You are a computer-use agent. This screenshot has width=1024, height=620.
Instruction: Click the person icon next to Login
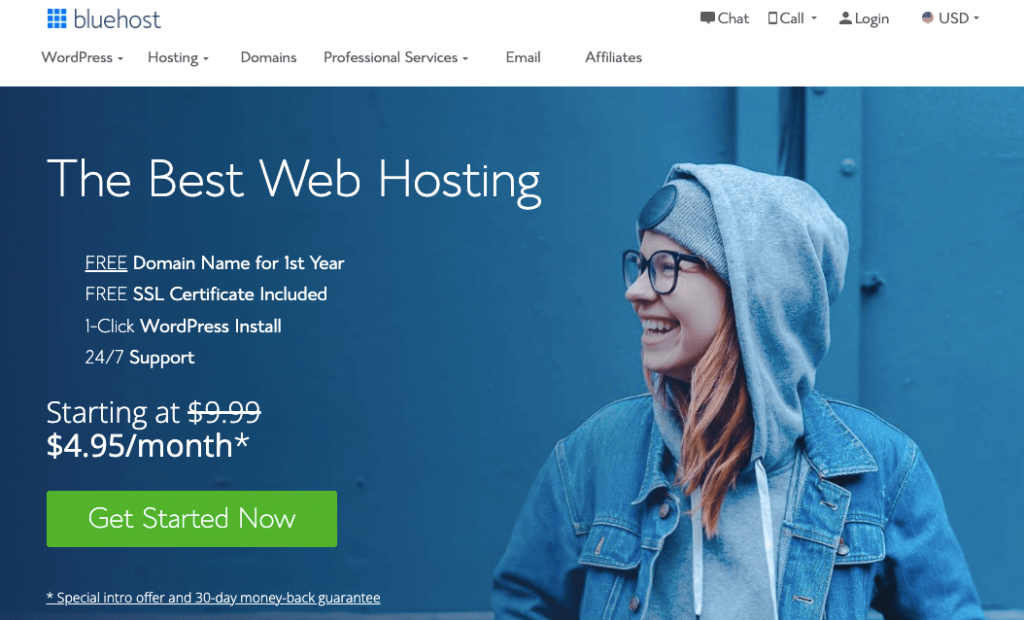point(845,18)
